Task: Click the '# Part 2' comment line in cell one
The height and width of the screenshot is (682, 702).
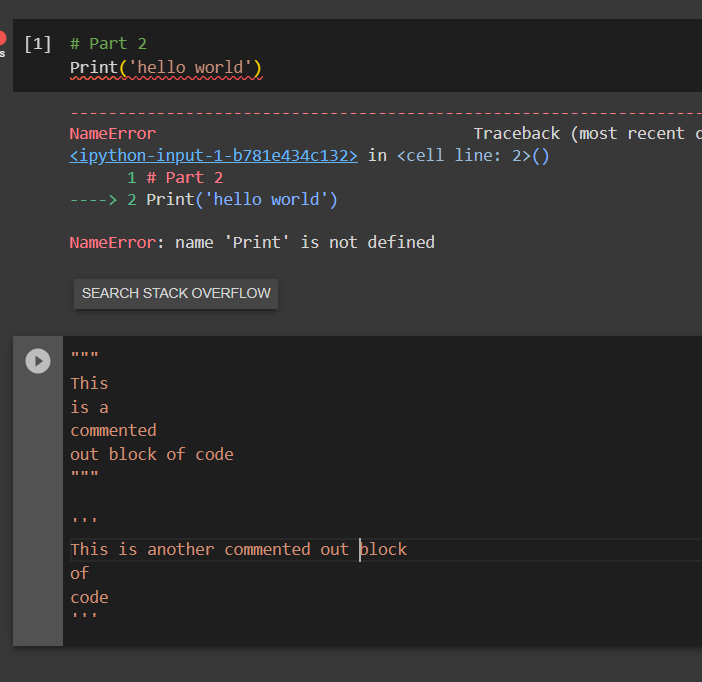Action: click(x=108, y=43)
